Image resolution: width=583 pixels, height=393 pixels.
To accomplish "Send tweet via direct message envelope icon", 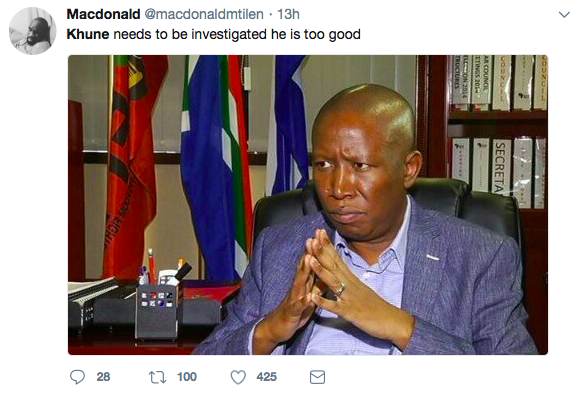I will point(317,377).
